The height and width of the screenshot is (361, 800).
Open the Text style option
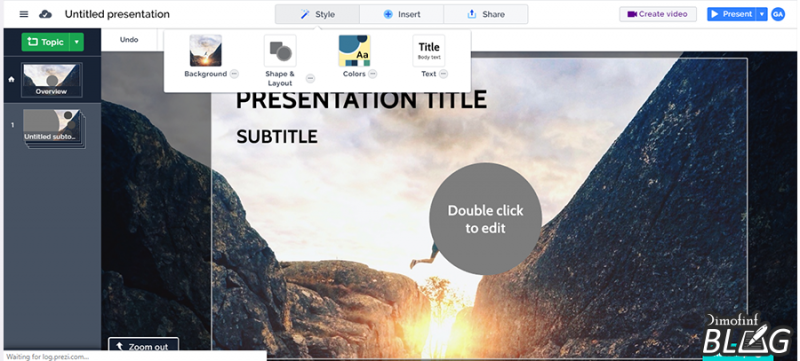coord(429,56)
